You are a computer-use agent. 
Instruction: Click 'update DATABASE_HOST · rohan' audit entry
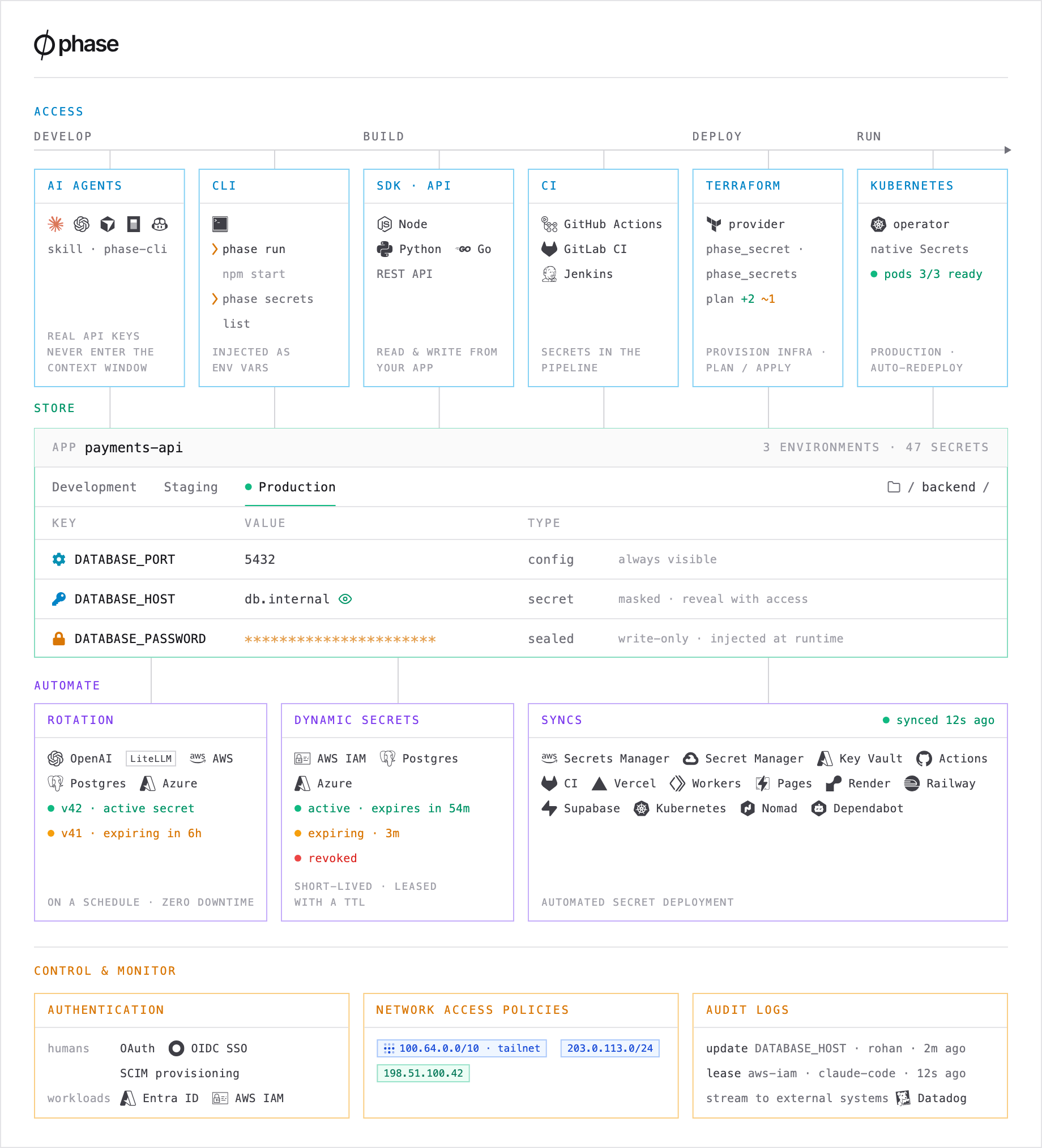[x=836, y=1048]
